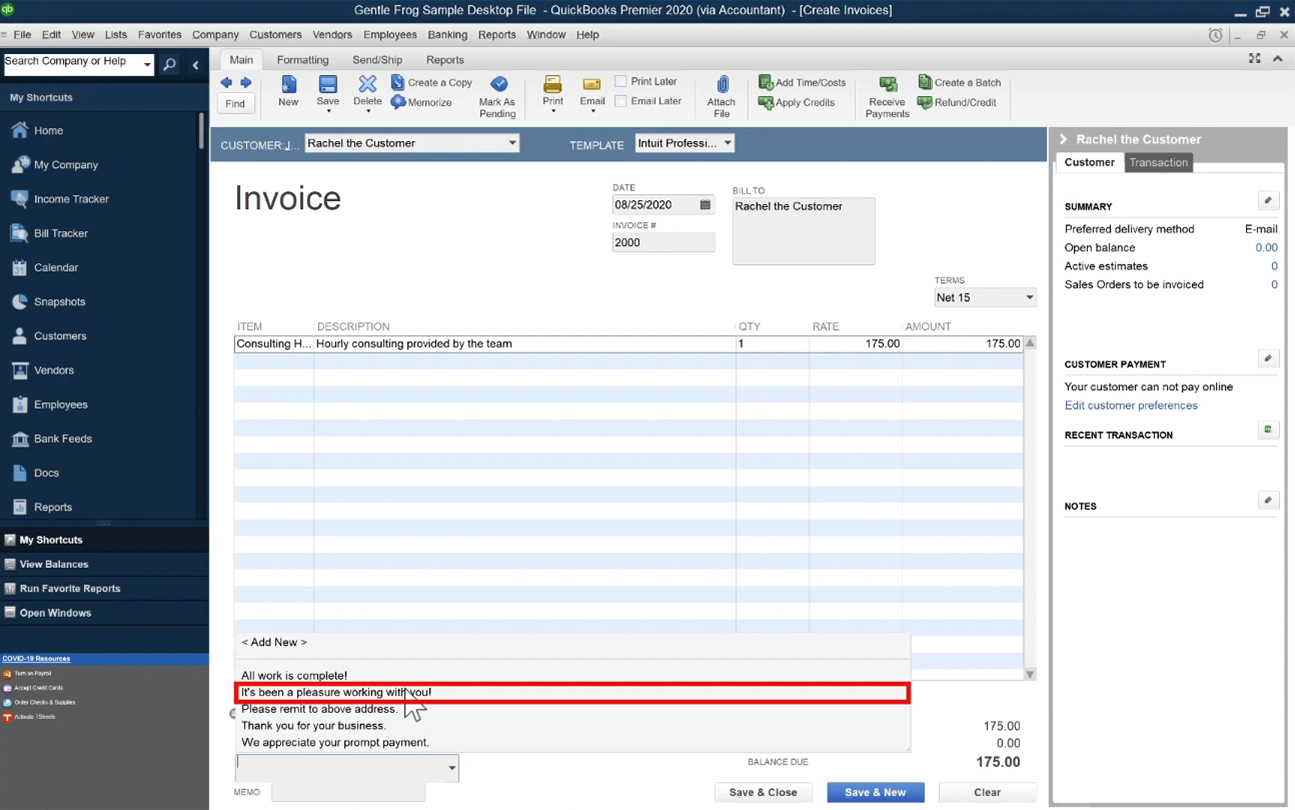Viewport: 1295px width, 810px height.
Task: Edit Notes pencil icon
Action: [x=1267, y=501]
